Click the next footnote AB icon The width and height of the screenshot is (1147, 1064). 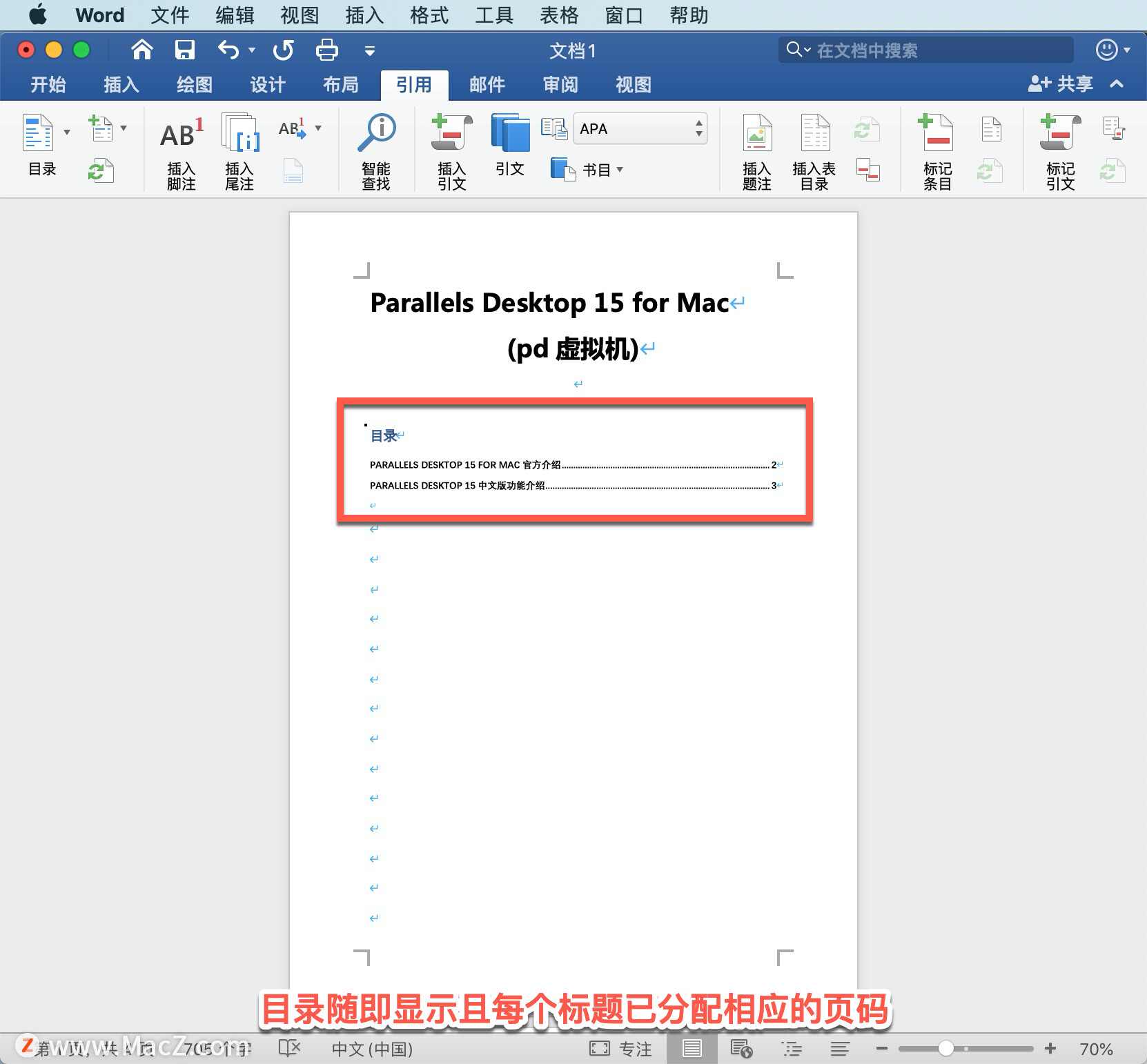(293, 129)
